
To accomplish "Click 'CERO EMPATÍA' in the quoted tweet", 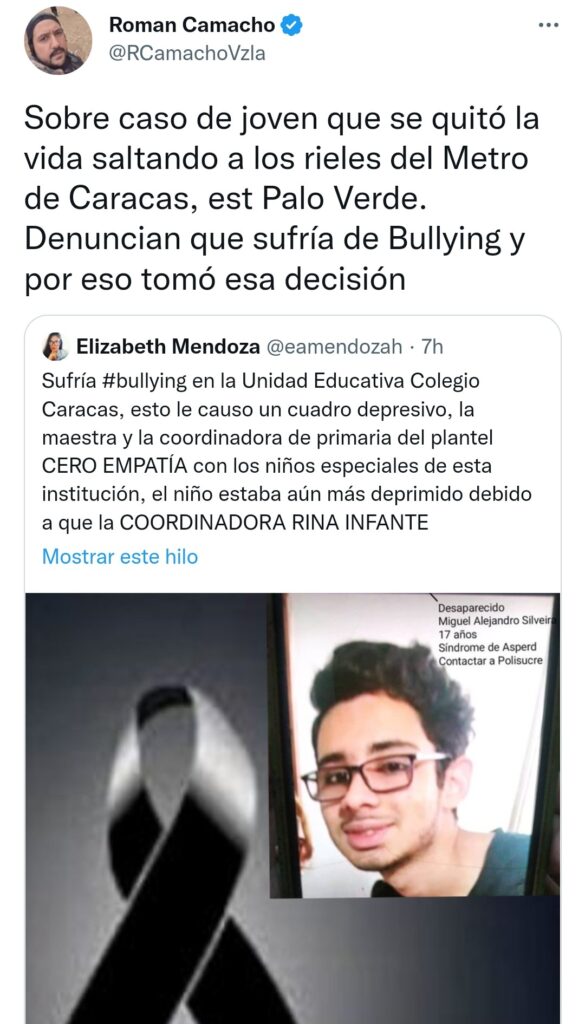I will (115, 466).
